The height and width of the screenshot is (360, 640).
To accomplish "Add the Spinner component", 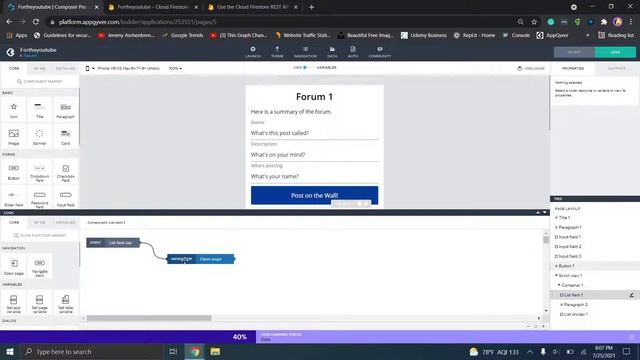I will coord(39,137).
